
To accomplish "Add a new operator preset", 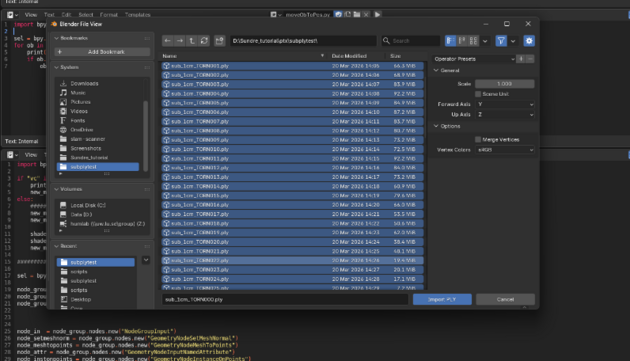I will 521,59.
